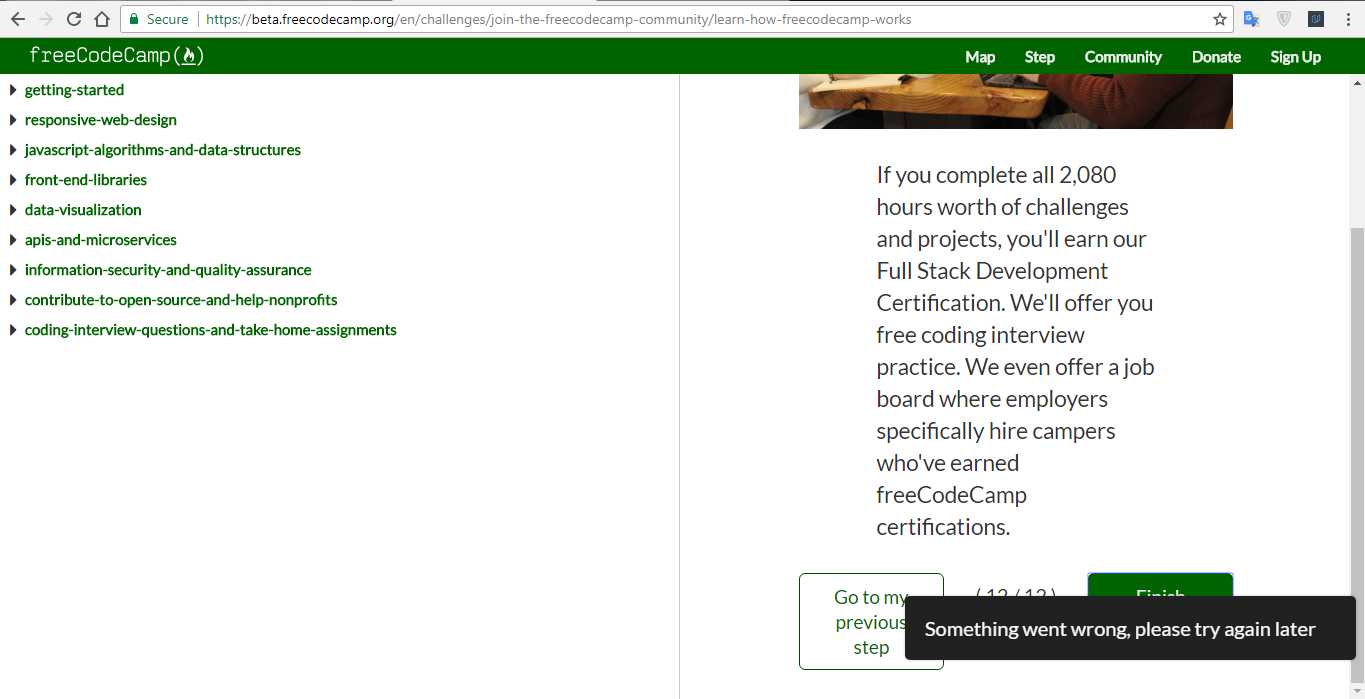Screen dimensions: 1365x699
Task: Reload the page
Action: [x=72, y=18]
